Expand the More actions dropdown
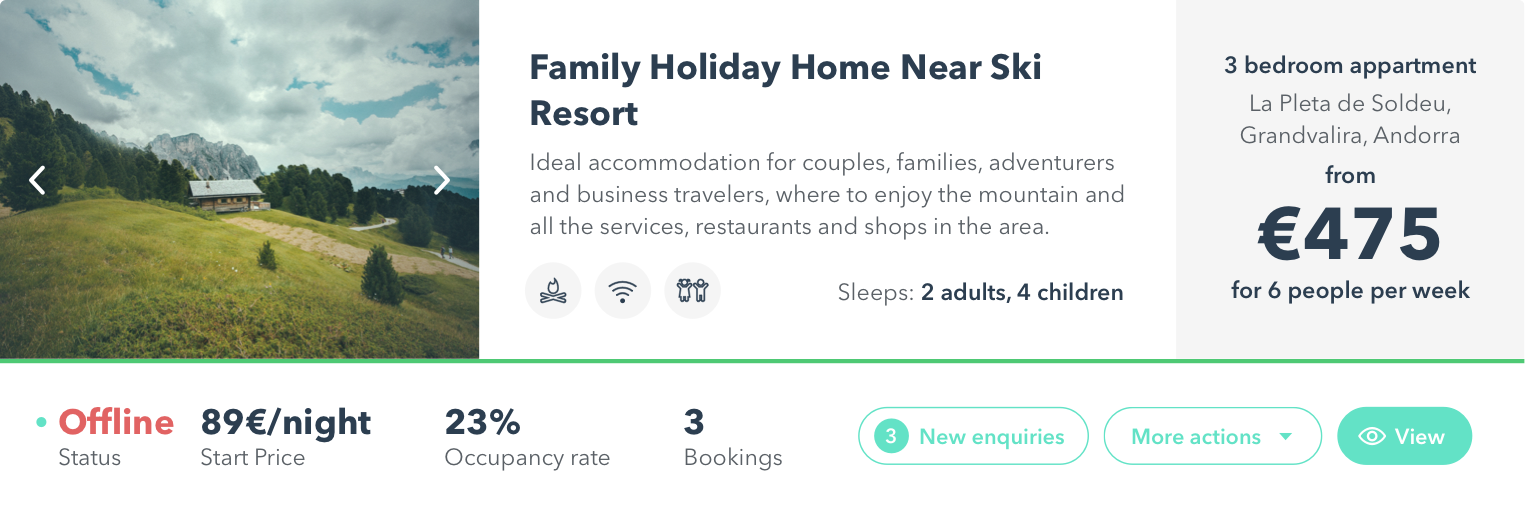 (1212, 437)
